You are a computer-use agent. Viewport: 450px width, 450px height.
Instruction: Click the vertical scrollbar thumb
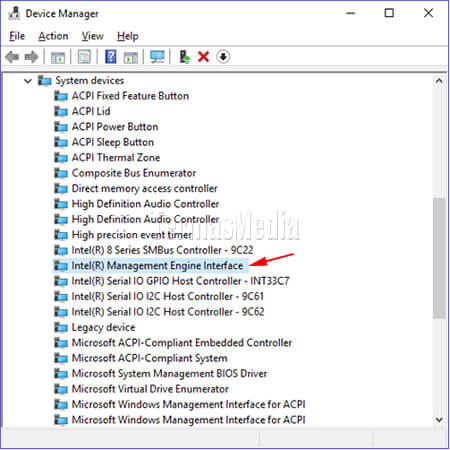coord(439,258)
